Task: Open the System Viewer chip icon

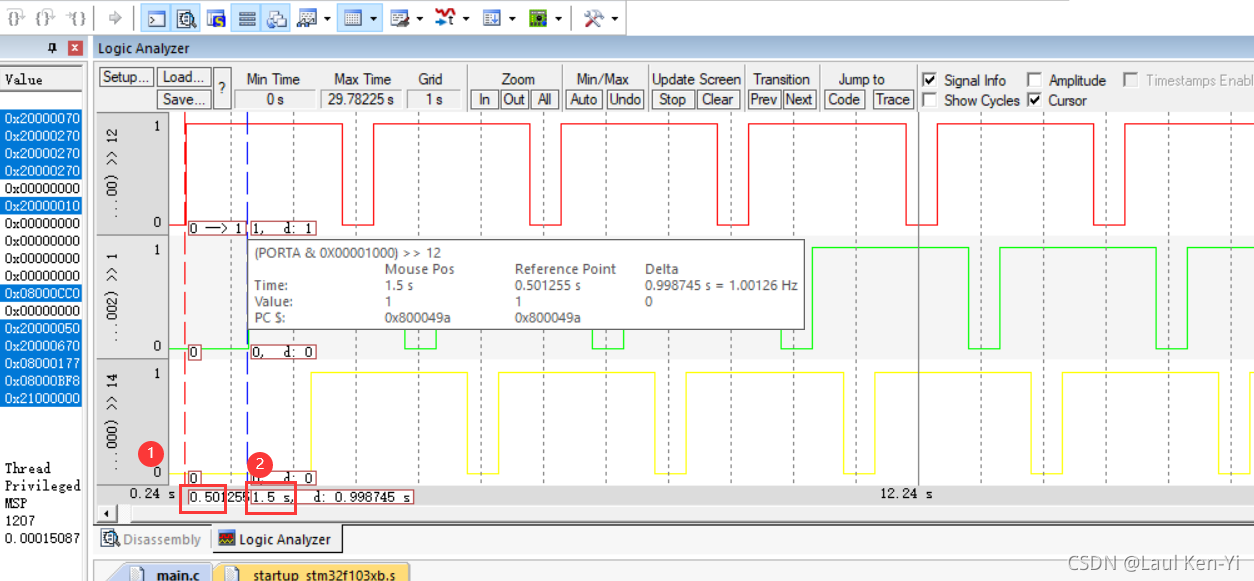Action: tap(538, 18)
